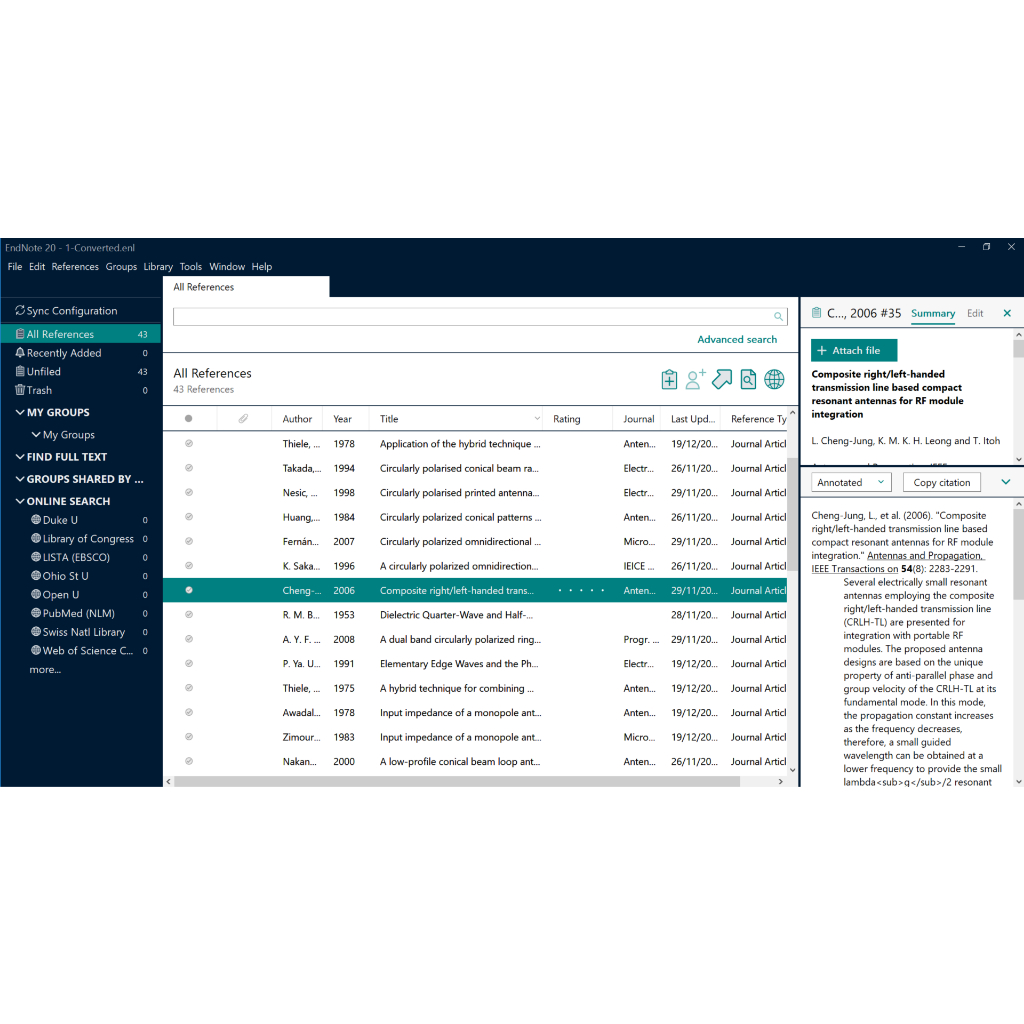Click the share library person-plus icon
1024x1024 pixels.
coord(696,380)
